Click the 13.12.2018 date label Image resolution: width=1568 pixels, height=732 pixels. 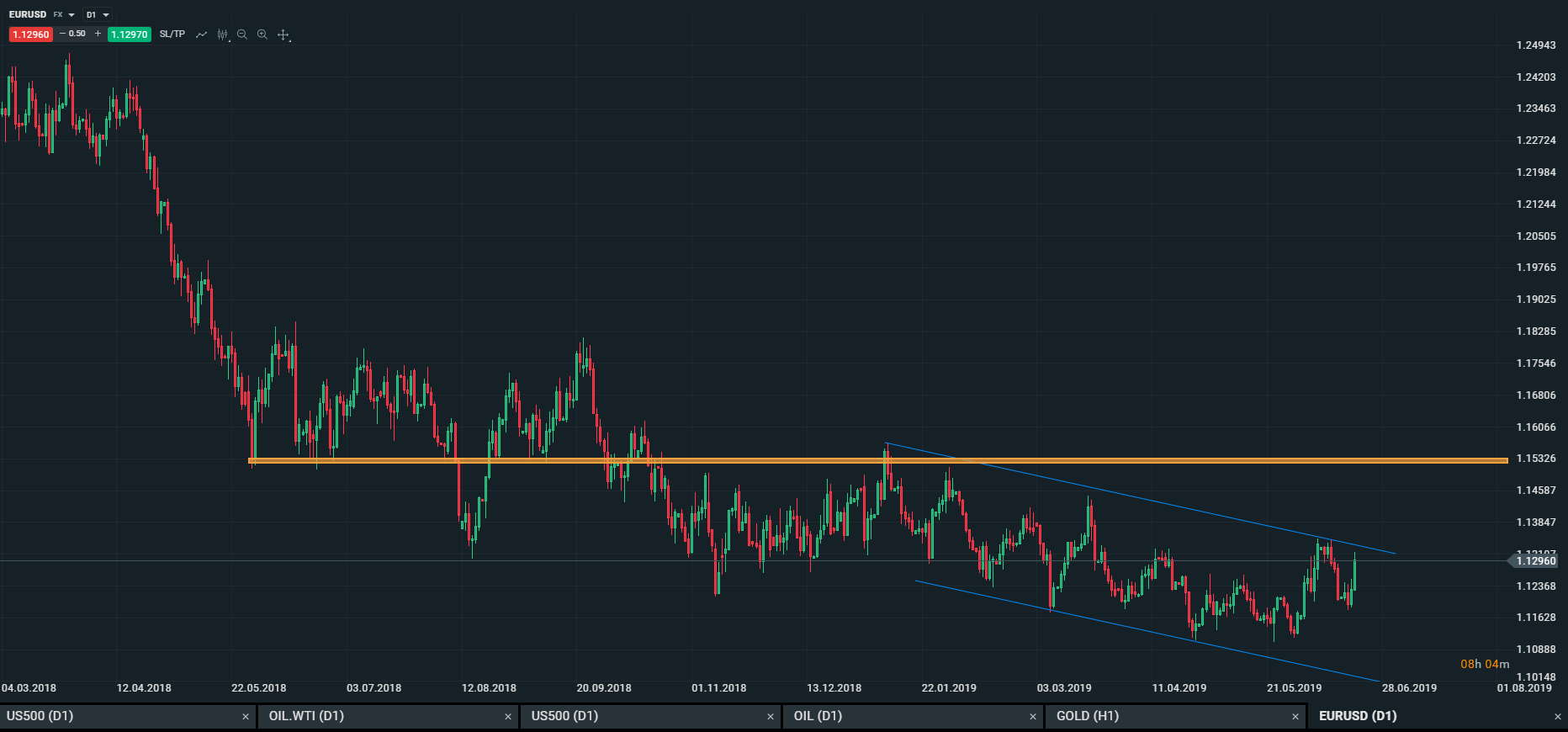pos(834,688)
